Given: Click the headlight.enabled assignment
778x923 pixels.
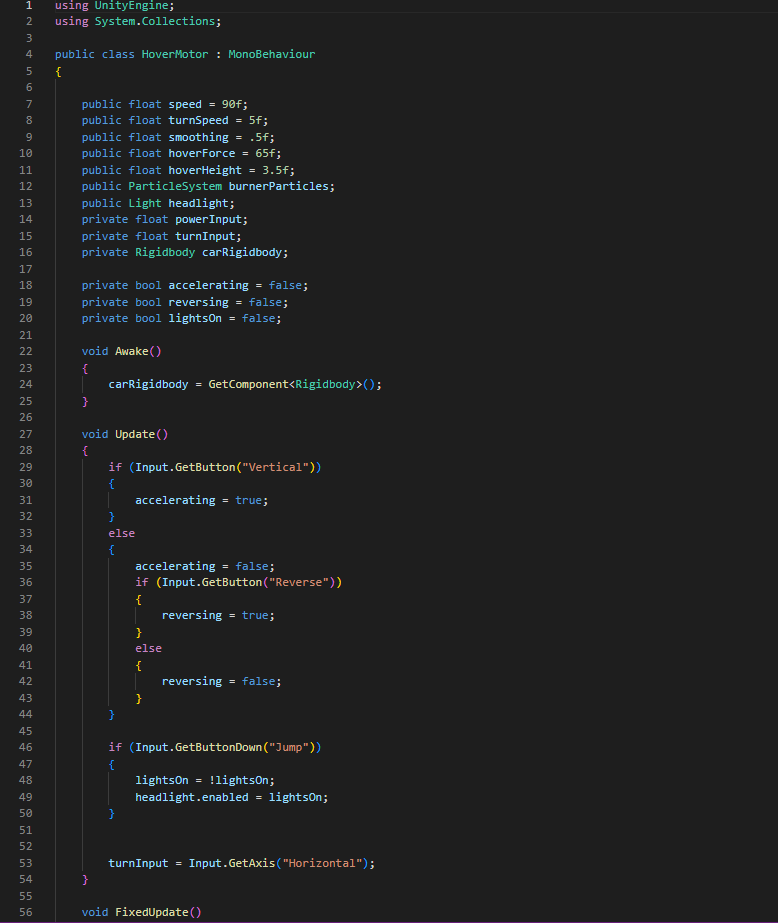Looking at the screenshot, I should coord(191,797).
